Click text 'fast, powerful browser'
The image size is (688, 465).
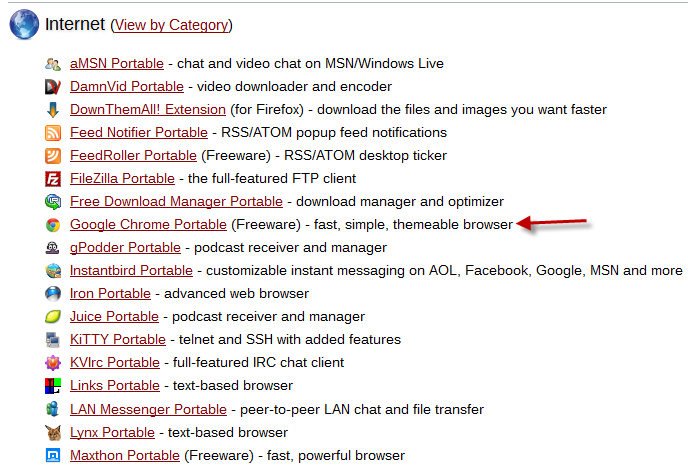click(x=336, y=455)
